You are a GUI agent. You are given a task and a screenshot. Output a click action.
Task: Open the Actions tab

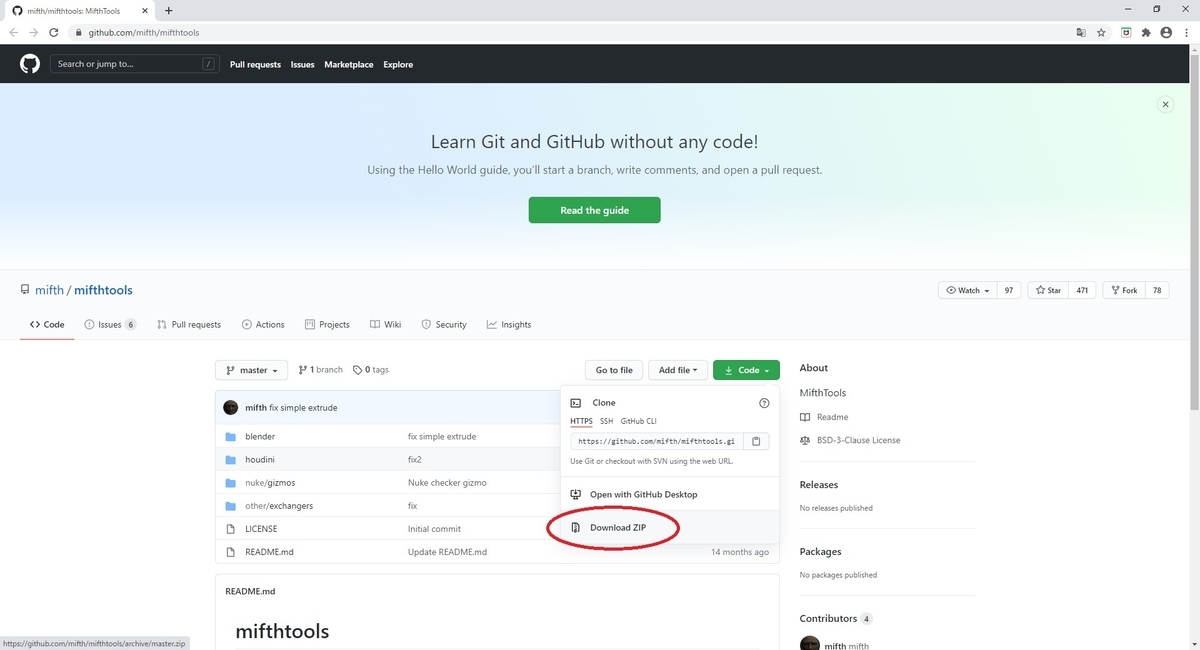(x=263, y=325)
